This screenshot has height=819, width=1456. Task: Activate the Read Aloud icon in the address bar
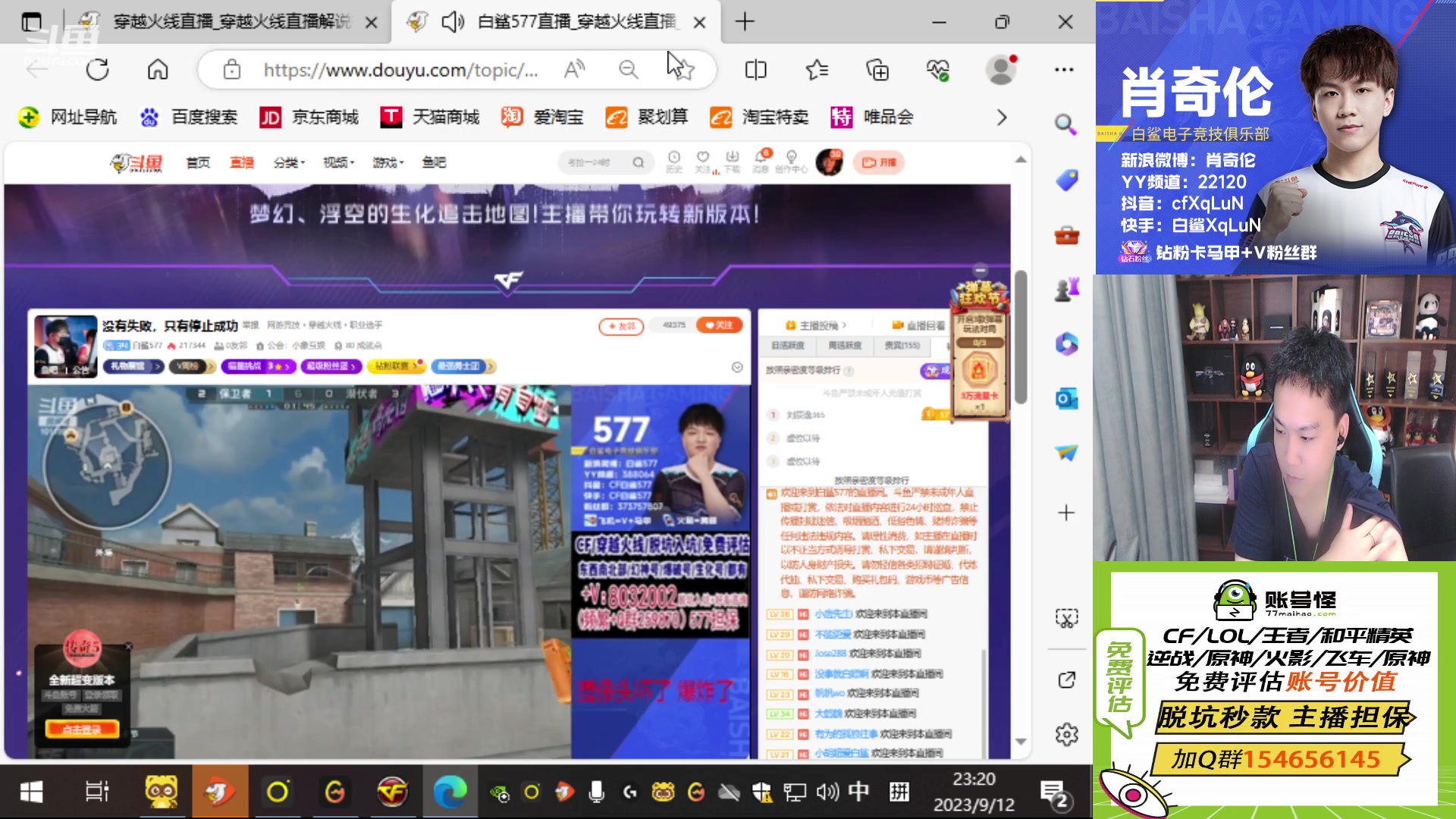(x=575, y=70)
